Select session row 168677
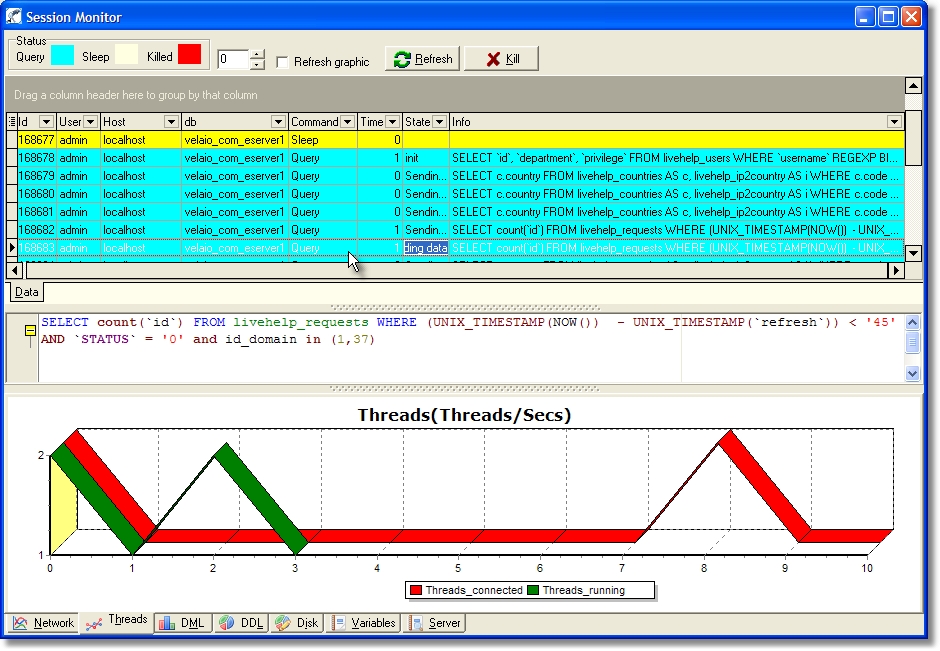This screenshot has width=940, height=651. [x=456, y=140]
